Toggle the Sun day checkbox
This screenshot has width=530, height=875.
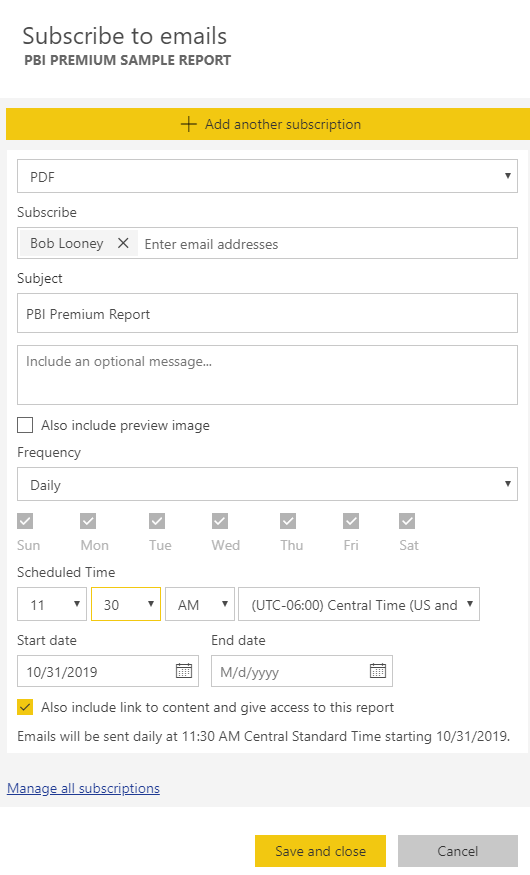pyautogui.click(x=25, y=521)
